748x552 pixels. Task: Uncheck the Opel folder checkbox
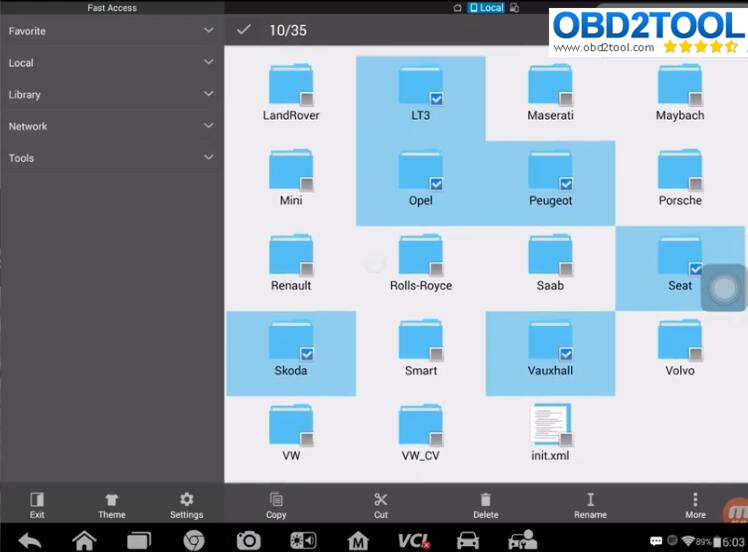(x=436, y=184)
